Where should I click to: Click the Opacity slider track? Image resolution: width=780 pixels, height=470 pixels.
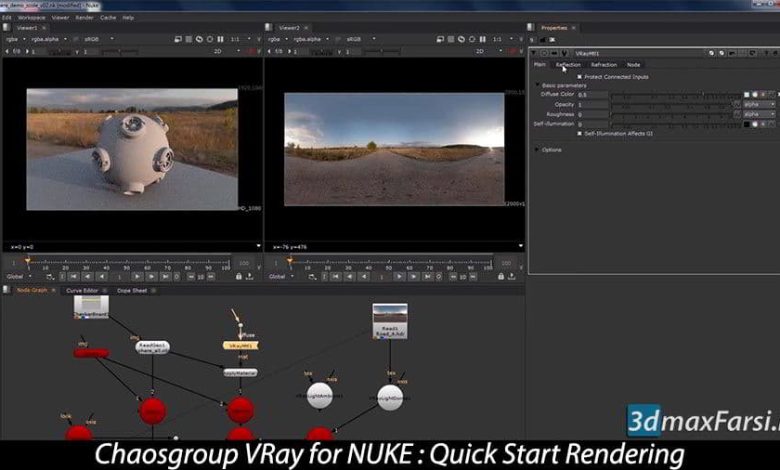(x=672, y=104)
